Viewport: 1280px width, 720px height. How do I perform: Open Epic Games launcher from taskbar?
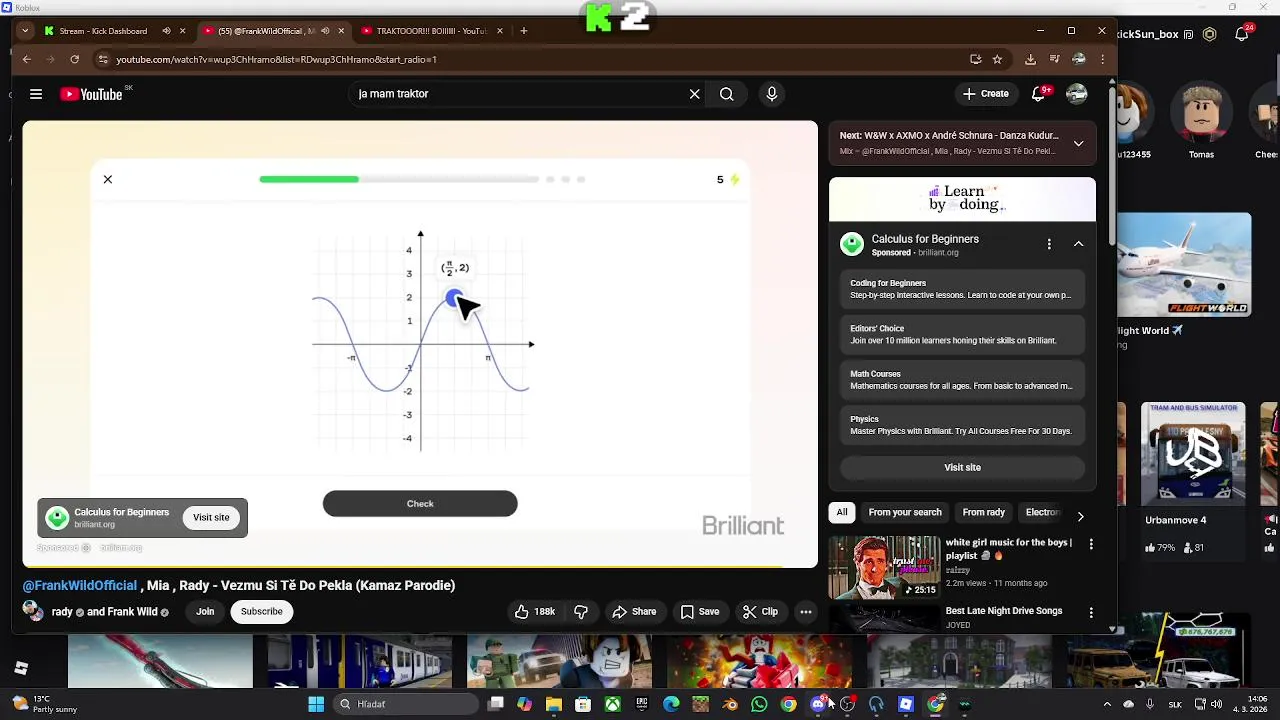[x=642, y=704]
